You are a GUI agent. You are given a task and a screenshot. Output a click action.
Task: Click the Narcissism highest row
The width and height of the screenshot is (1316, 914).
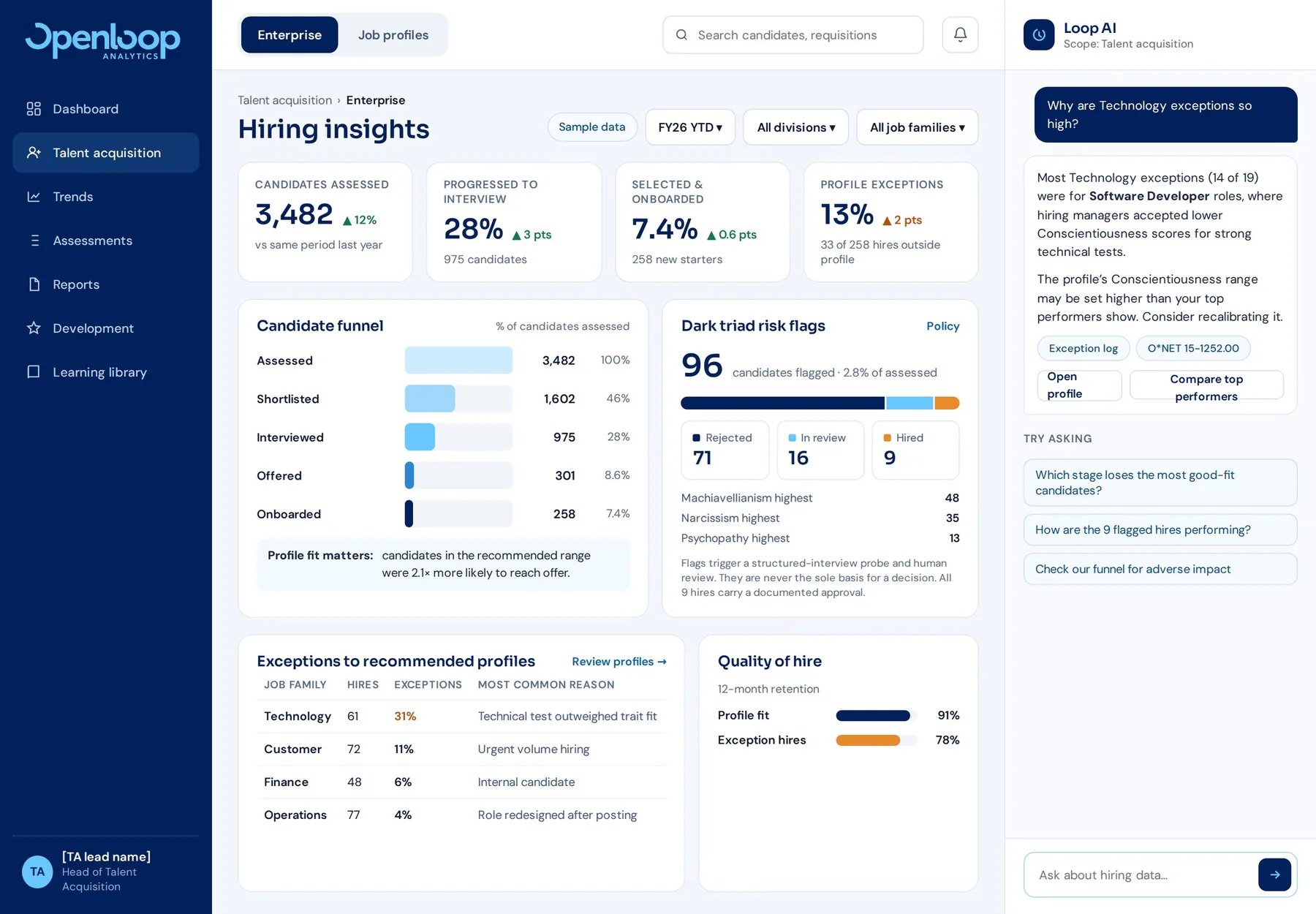pos(820,518)
